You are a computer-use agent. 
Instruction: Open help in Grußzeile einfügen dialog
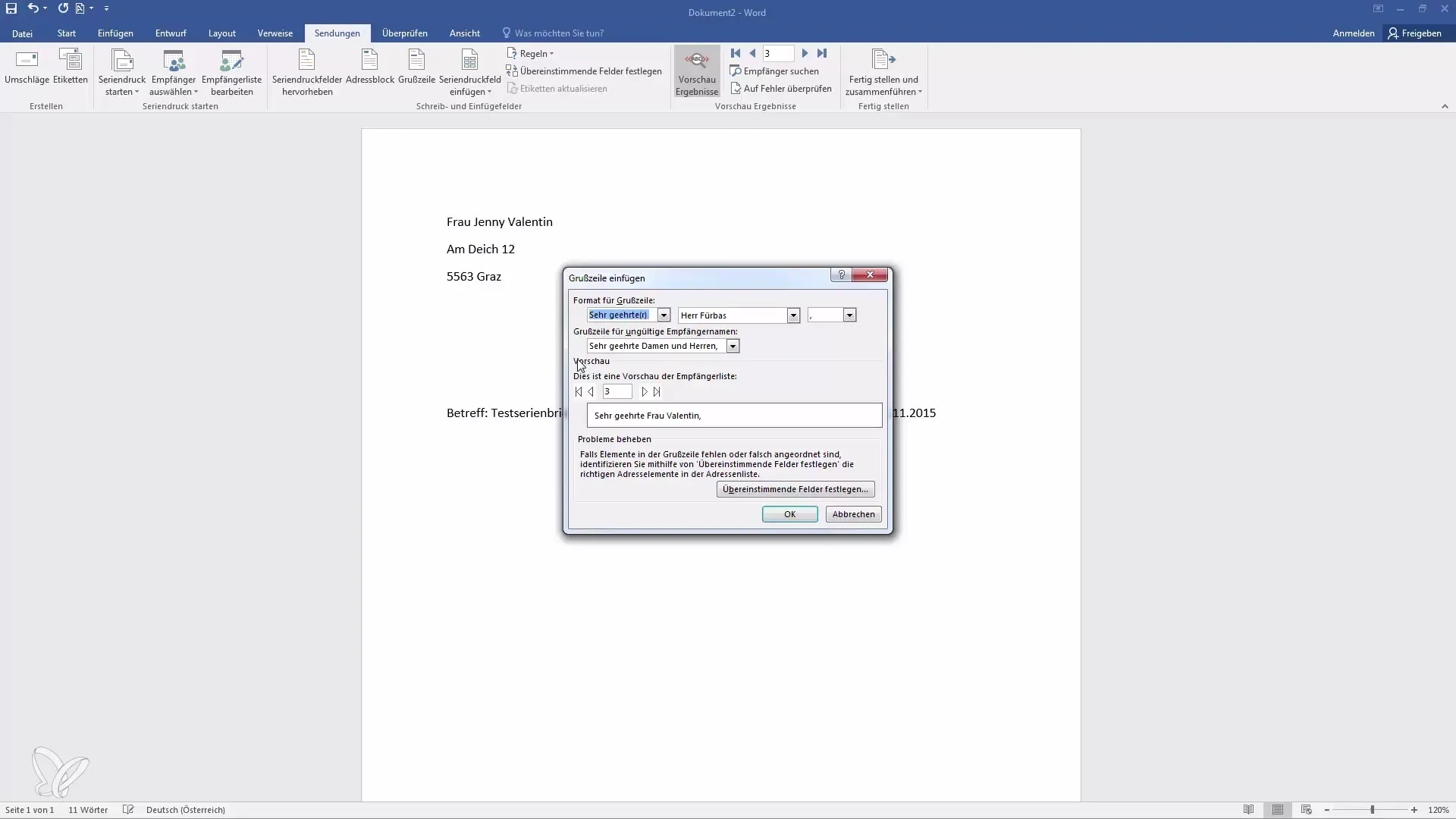(x=841, y=275)
